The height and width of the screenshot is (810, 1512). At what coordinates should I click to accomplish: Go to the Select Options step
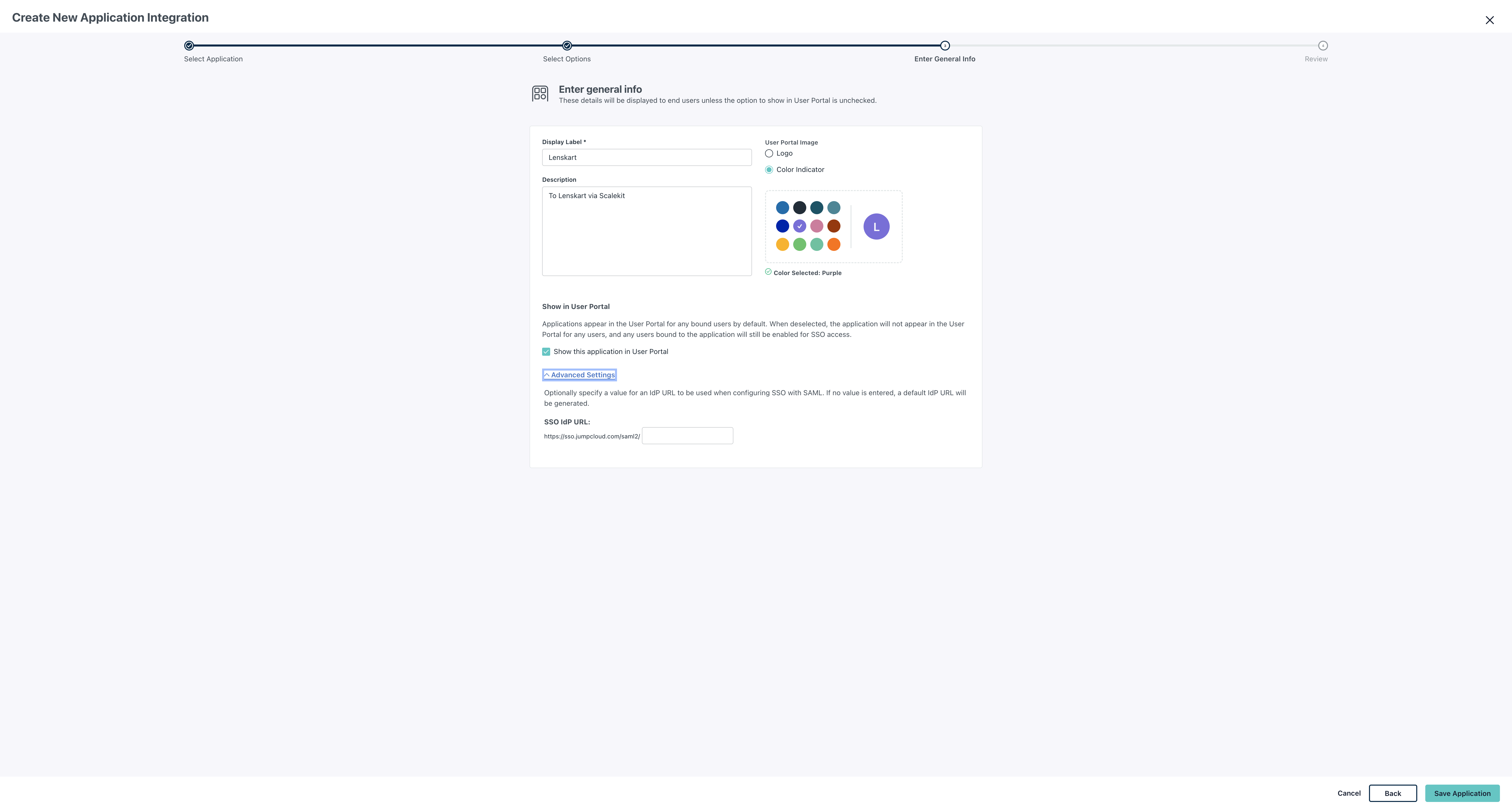pos(566,46)
